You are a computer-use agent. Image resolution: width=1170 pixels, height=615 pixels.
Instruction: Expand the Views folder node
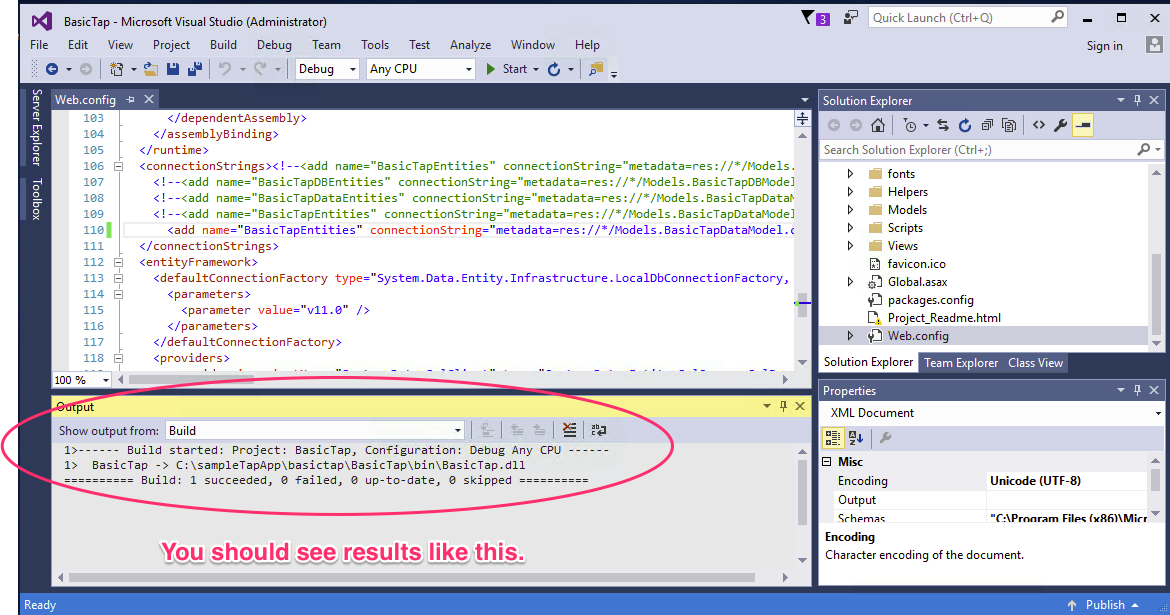tap(850, 246)
